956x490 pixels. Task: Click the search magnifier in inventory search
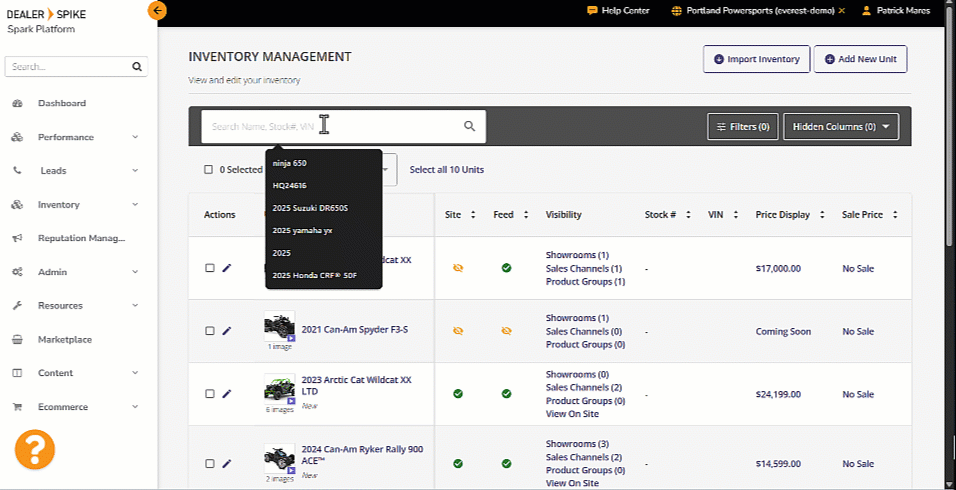(469, 127)
